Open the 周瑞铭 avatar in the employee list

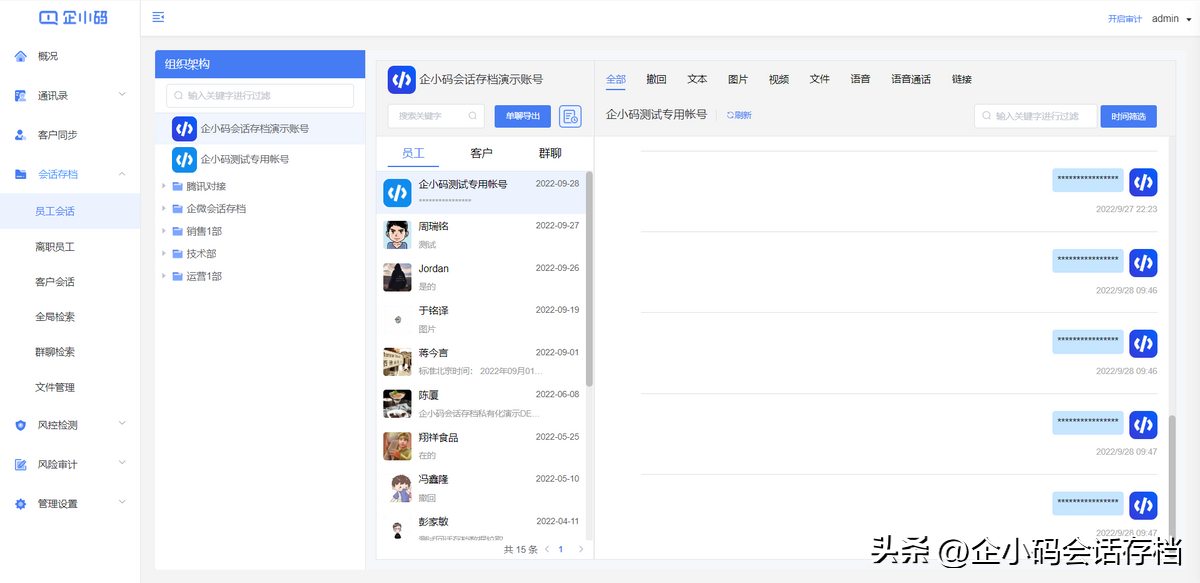[x=397, y=235]
